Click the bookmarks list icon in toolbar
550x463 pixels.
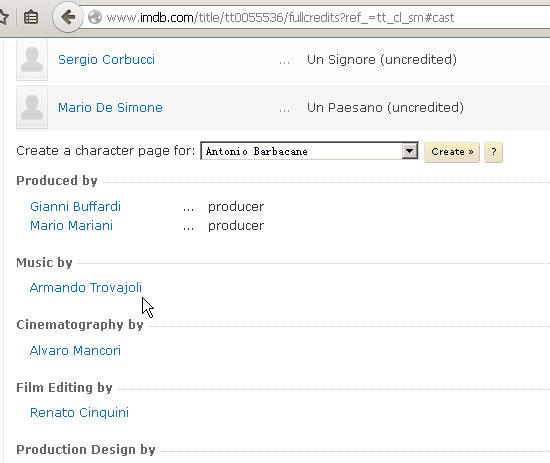pyautogui.click(x=31, y=17)
